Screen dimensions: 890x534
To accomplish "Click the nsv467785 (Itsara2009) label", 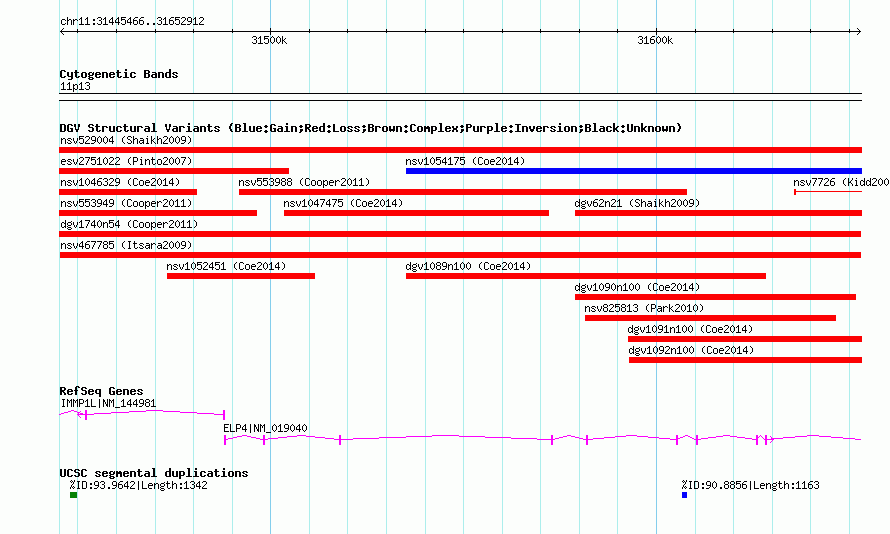I will click(x=126, y=245).
